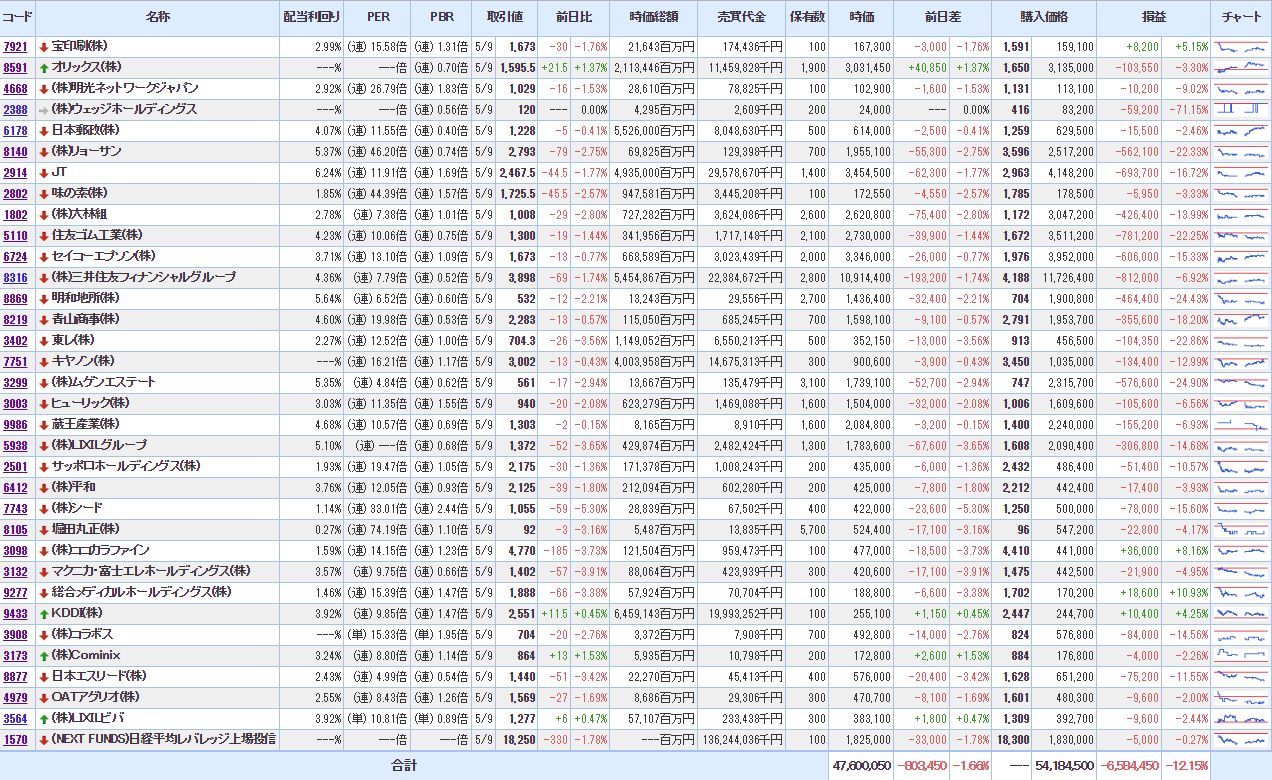Click the green up arrow beside LIXILビバ
The image size is (1272, 780).
click(44, 718)
